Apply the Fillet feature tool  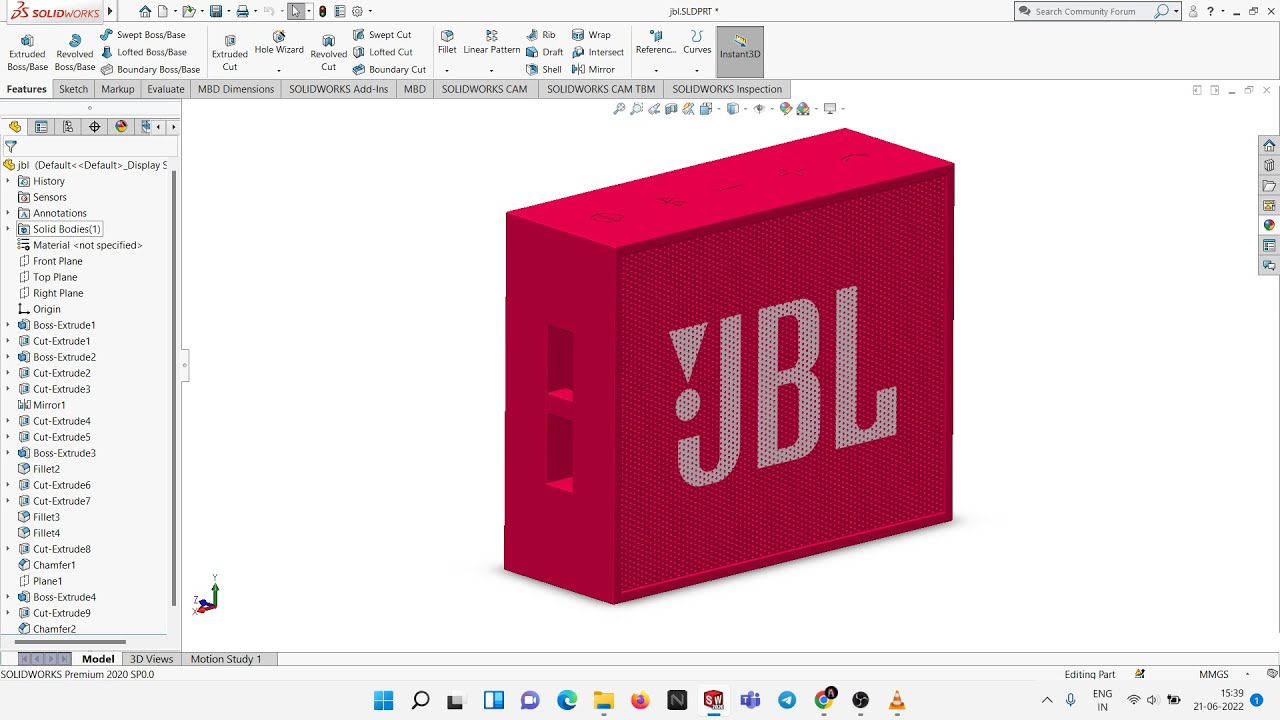447,43
